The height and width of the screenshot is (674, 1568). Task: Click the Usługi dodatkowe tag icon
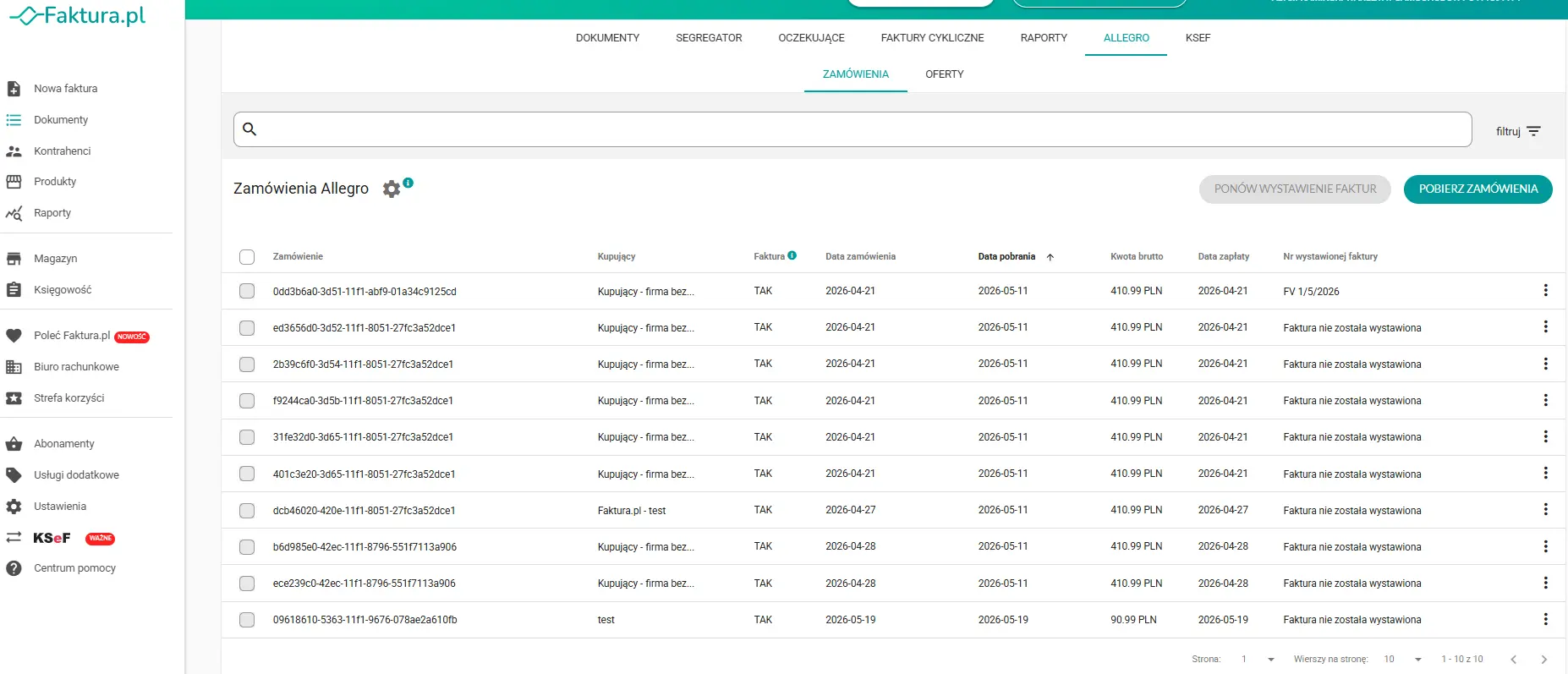pos(14,475)
